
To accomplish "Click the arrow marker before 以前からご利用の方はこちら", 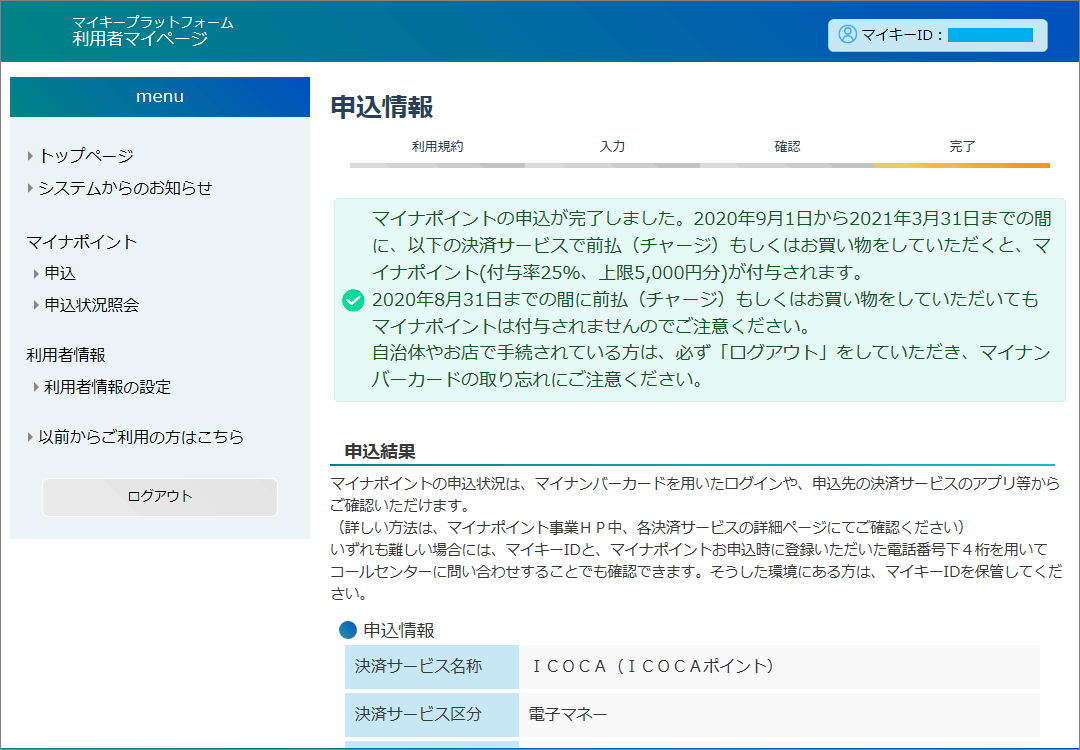I will (x=30, y=437).
